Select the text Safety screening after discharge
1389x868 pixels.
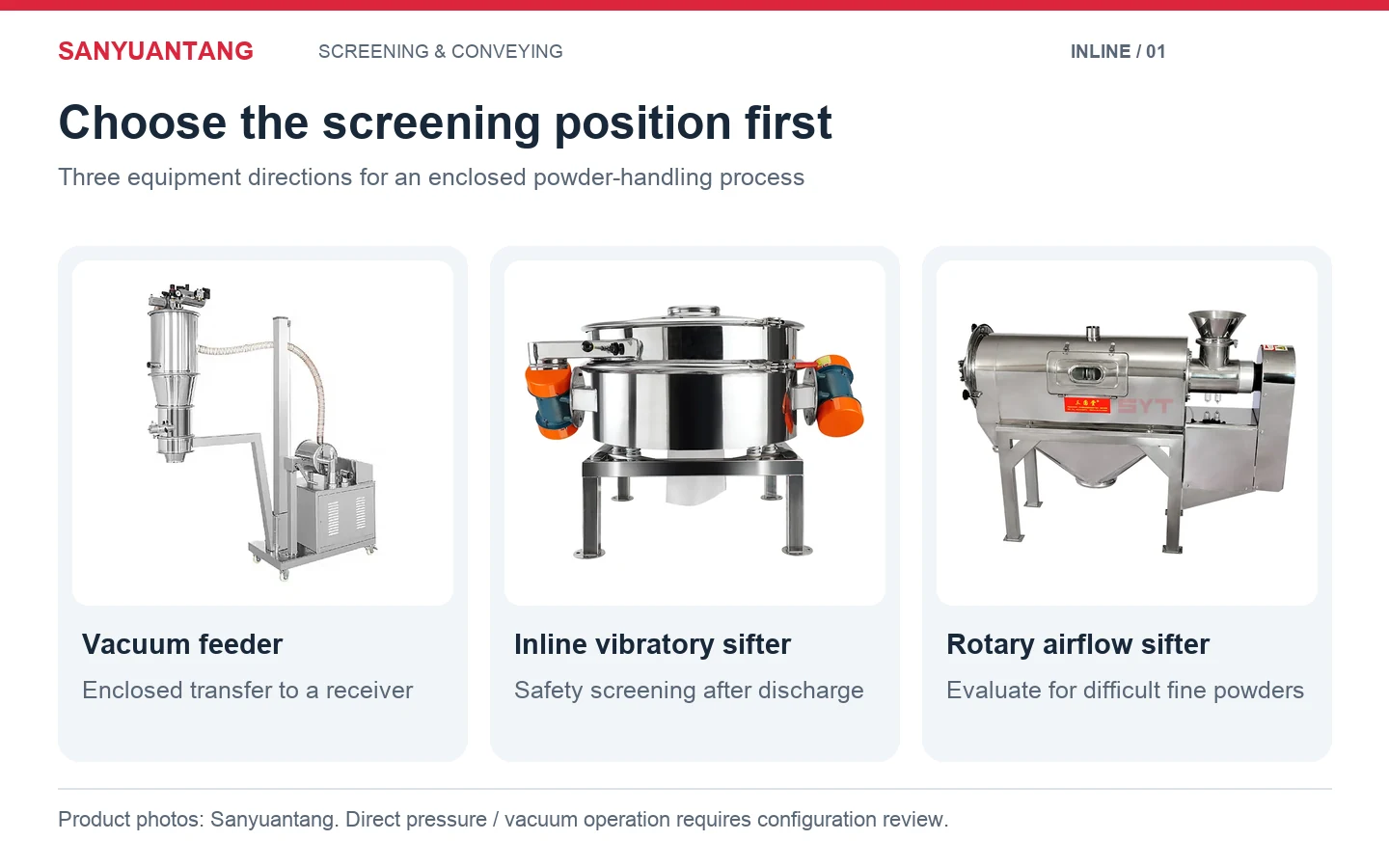click(x=689, y=691)
